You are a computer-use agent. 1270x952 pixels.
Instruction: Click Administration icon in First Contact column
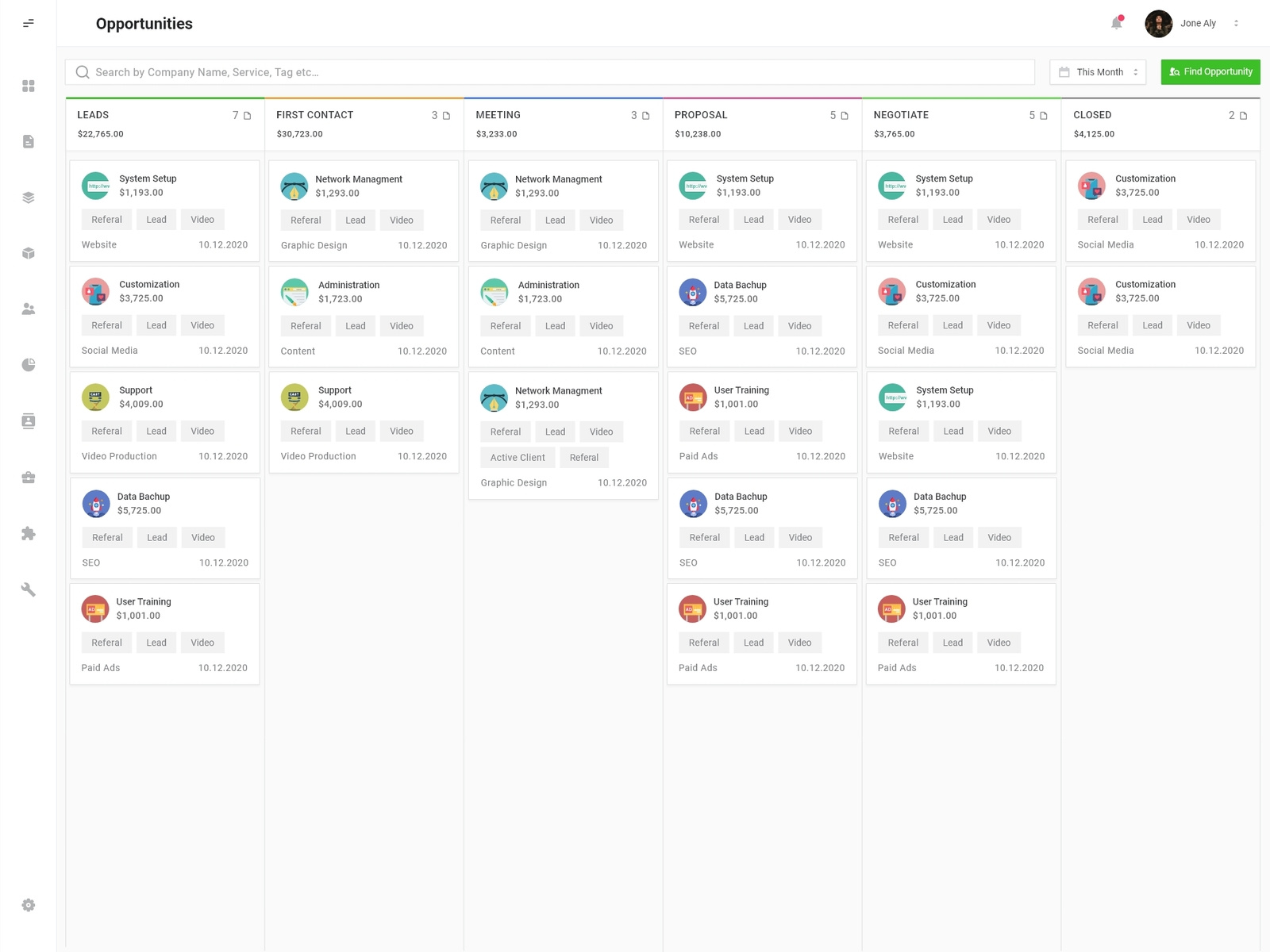point(294,292)
